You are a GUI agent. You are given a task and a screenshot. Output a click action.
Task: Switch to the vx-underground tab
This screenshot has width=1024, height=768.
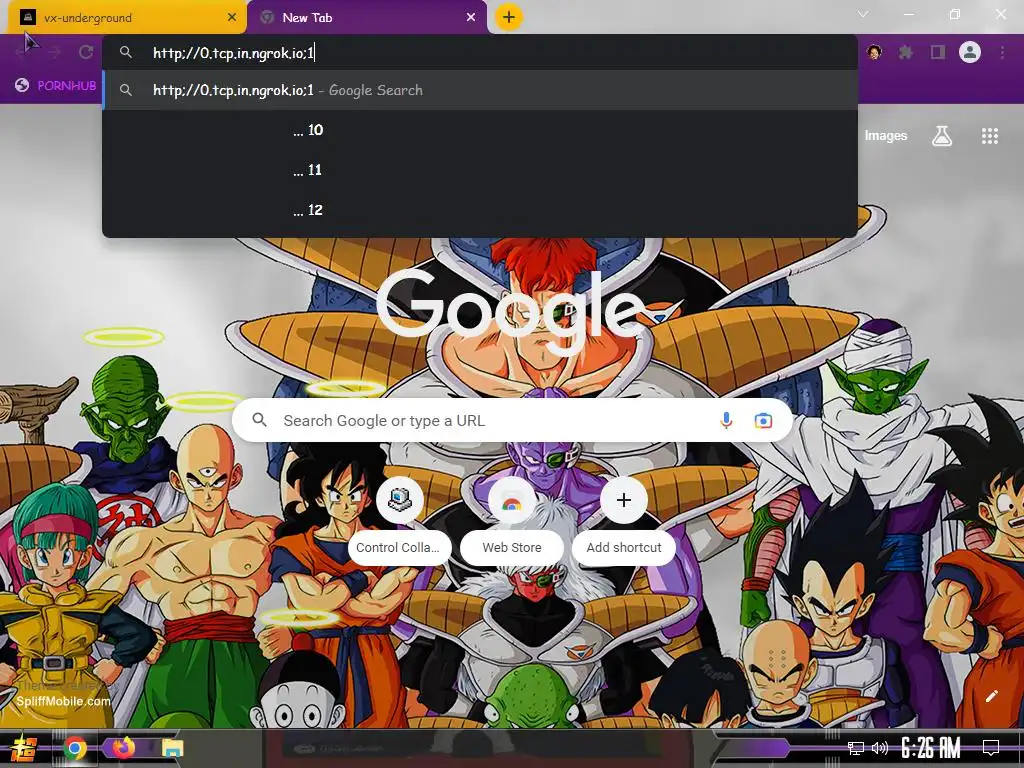pyautogui.click(x=127, y=18)
